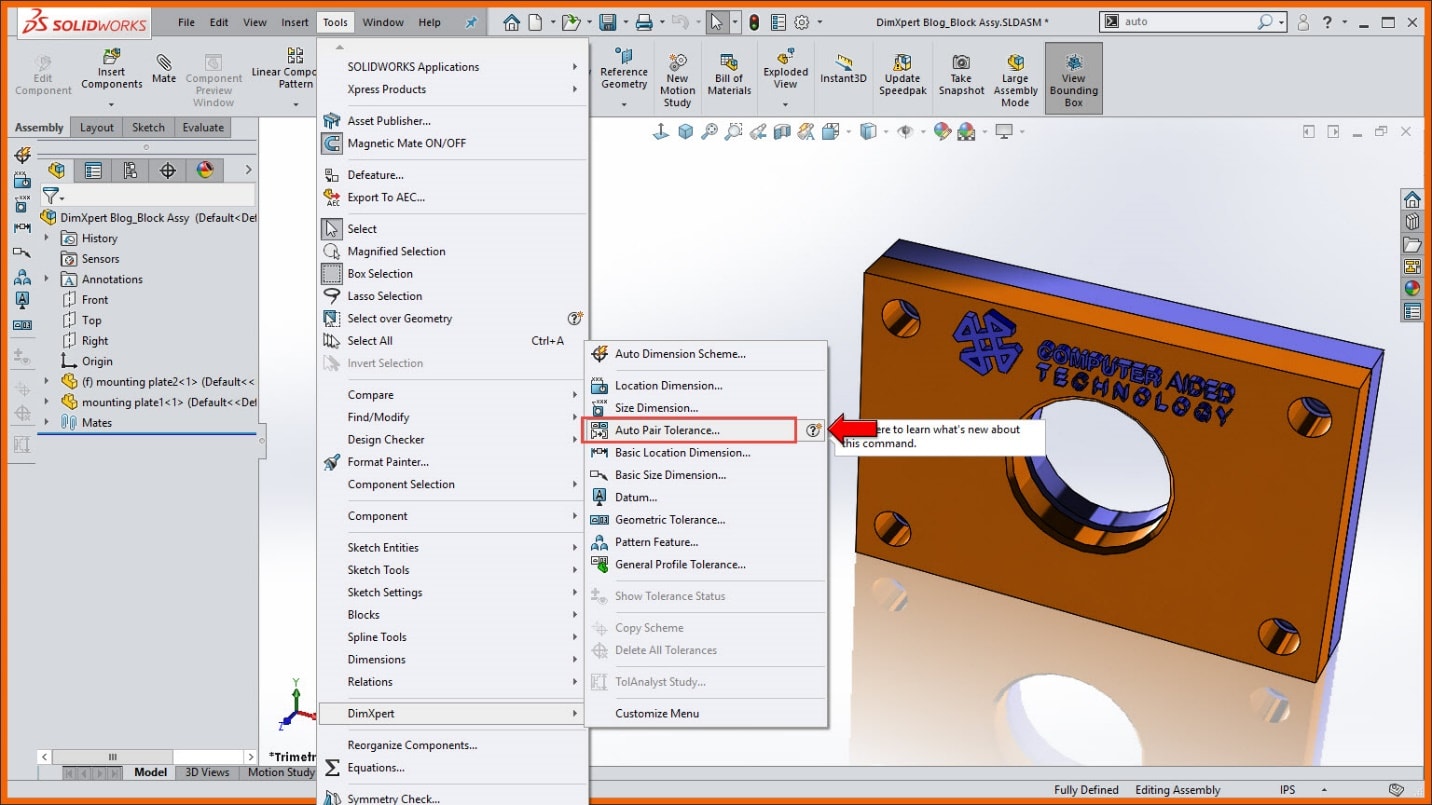1432x805 pixels.
Task: Click Customize Menu in the submenu
Action: (657, 713)
